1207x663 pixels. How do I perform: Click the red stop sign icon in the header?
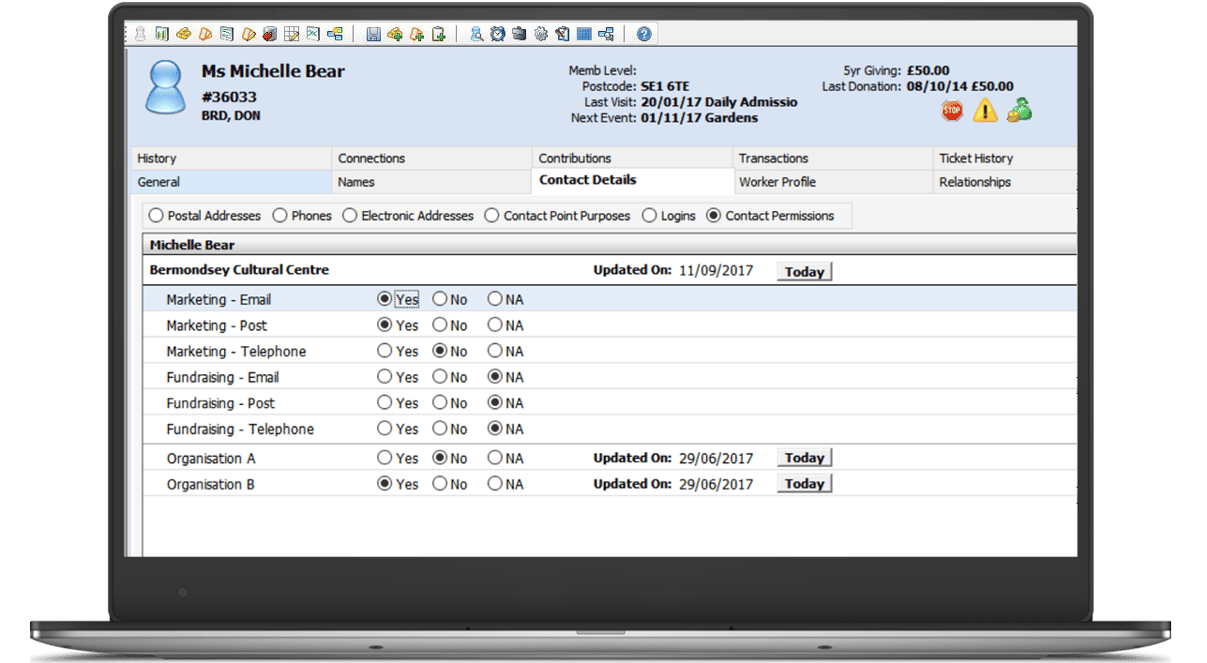coord(951,111)
